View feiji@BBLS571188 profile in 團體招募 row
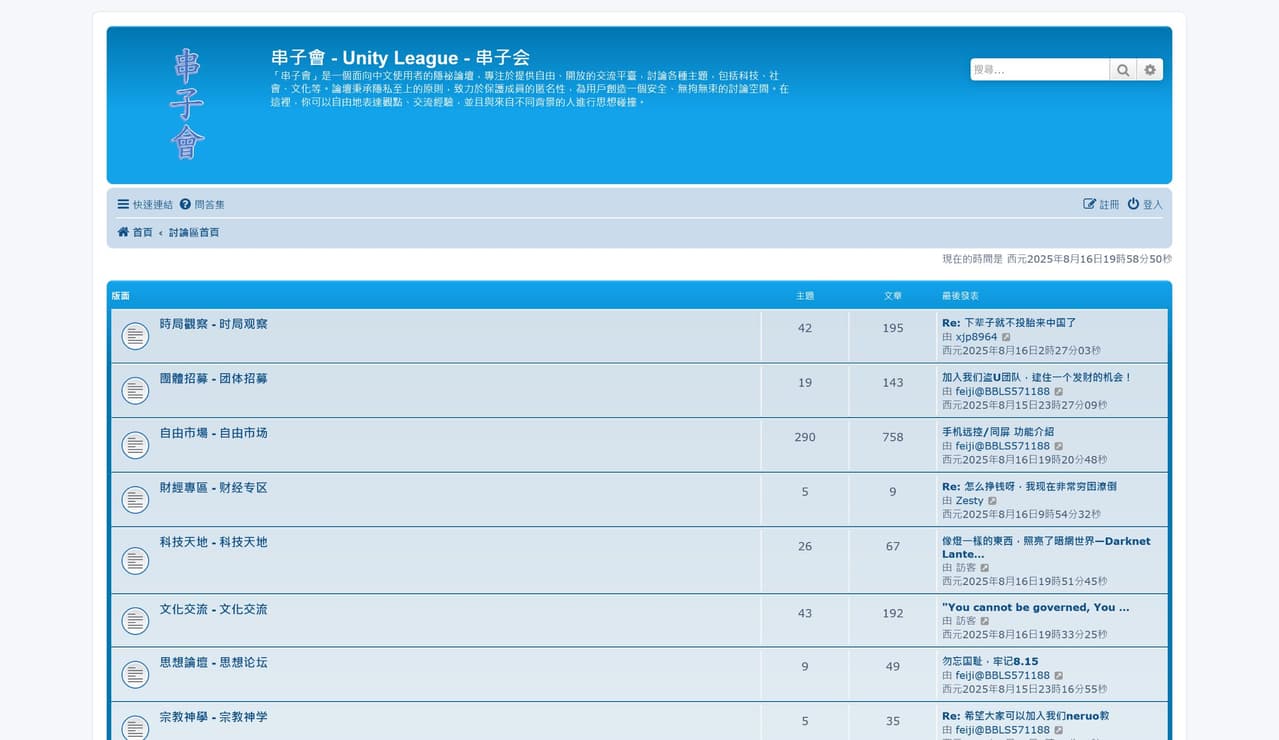 pos(1002,391)
